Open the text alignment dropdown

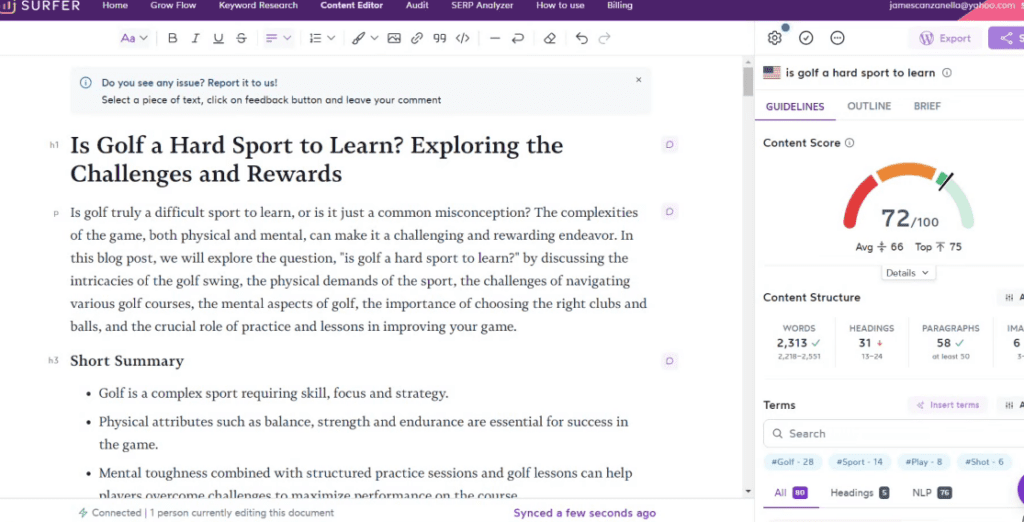click(278, 39)
